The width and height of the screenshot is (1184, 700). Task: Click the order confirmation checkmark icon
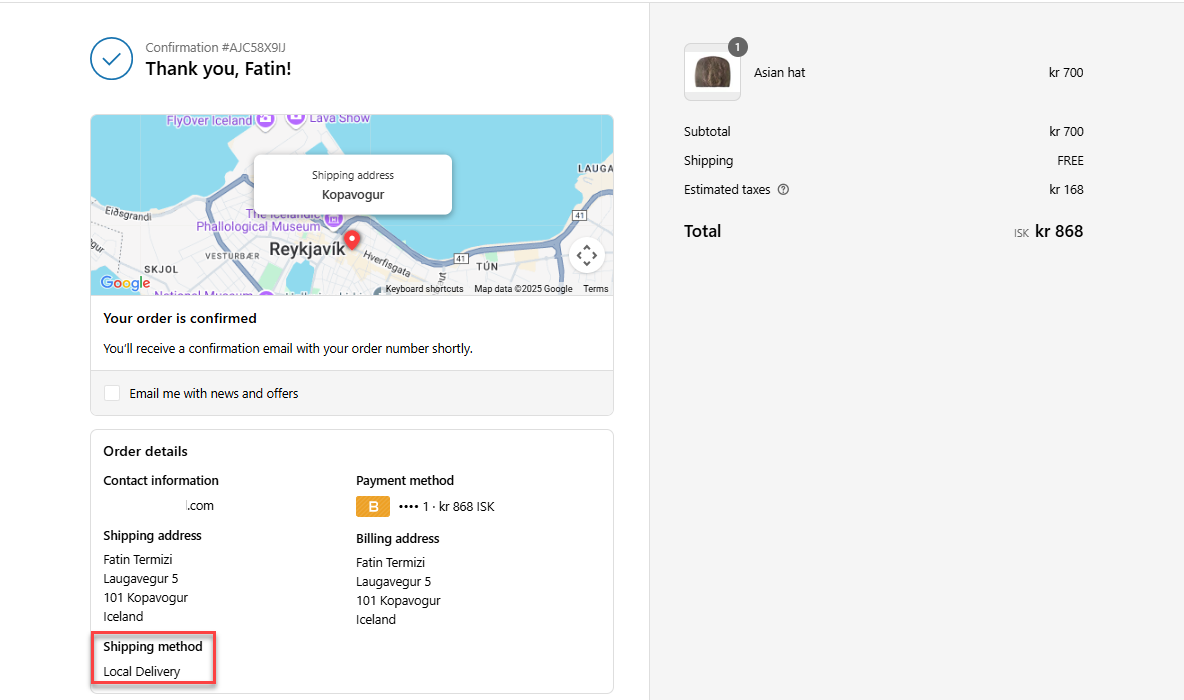pyautogui.click(x=111, y=59)
